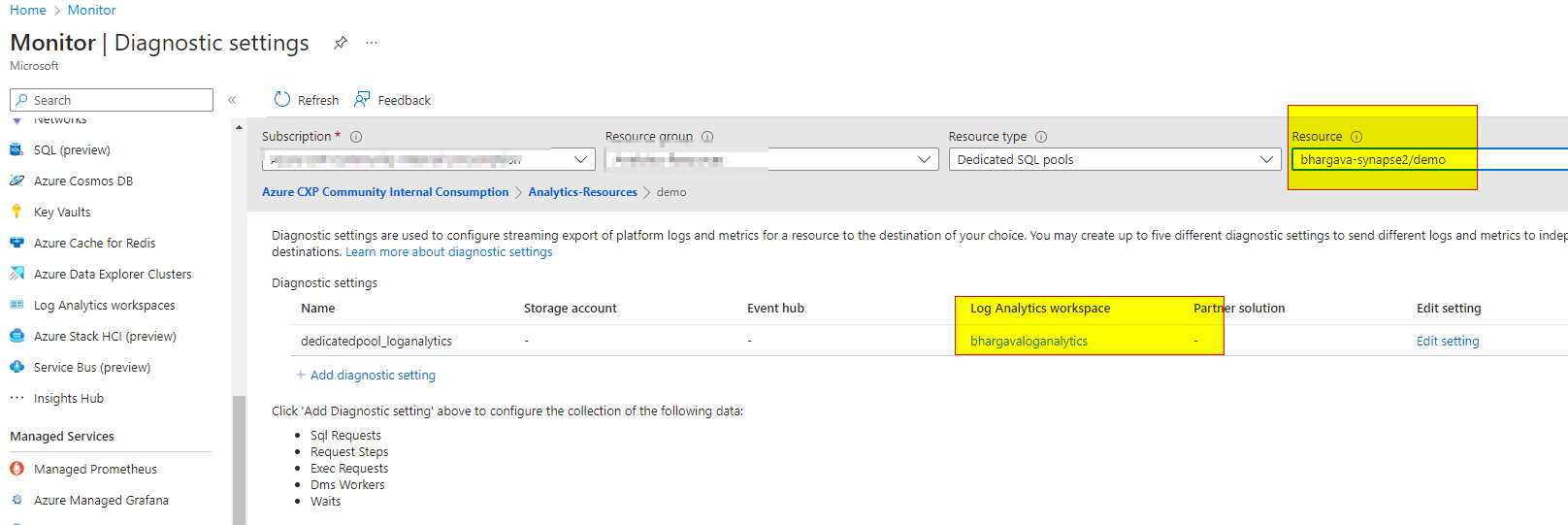Viewport: 1568px width, 525px height.
Task: Click Sql Requests list item
Action: [x=345, y=436]
